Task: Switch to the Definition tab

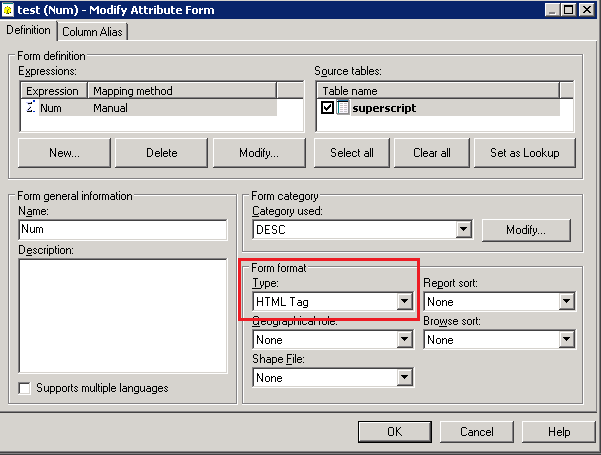Action: (28, 30)
